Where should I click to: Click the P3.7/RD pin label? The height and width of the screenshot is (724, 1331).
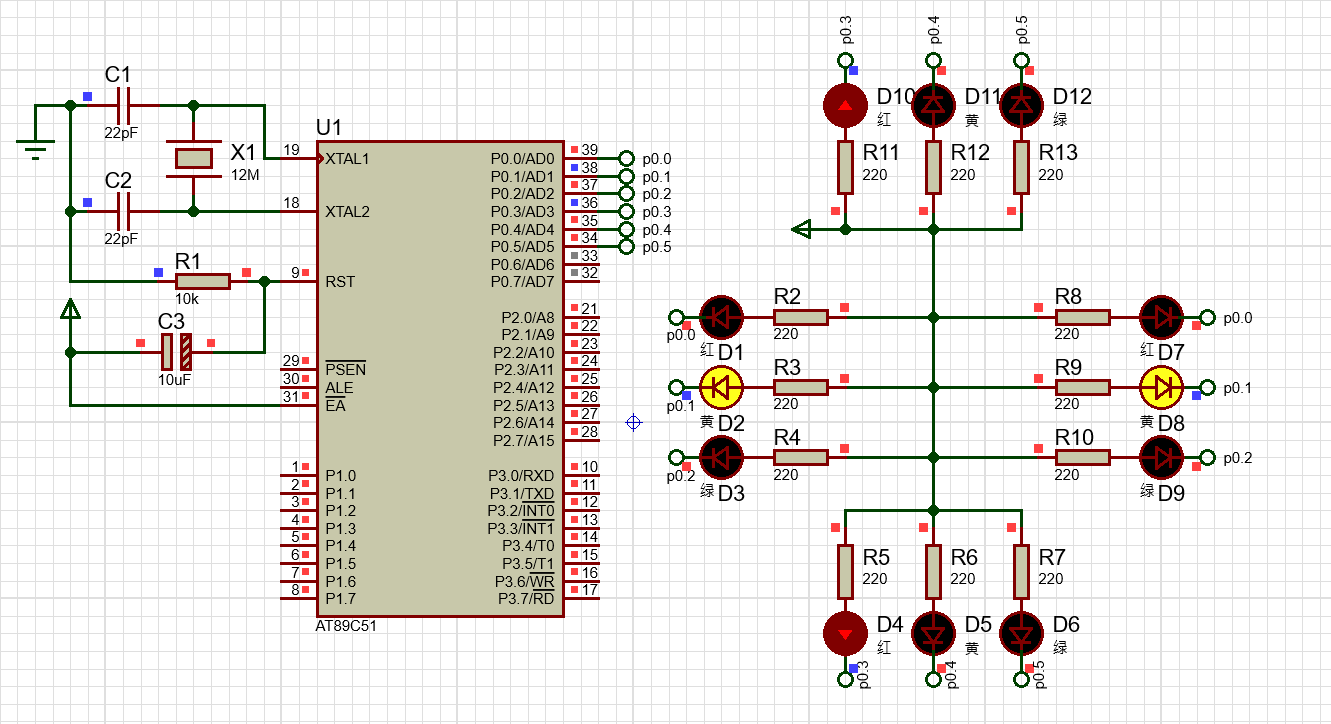pyautogui.click(x=526, y=599)
